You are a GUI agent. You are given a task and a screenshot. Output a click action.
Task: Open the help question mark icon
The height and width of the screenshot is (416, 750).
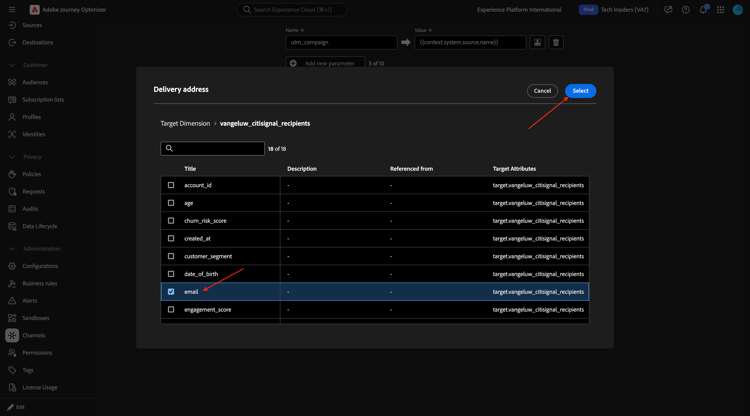point(685,10)
